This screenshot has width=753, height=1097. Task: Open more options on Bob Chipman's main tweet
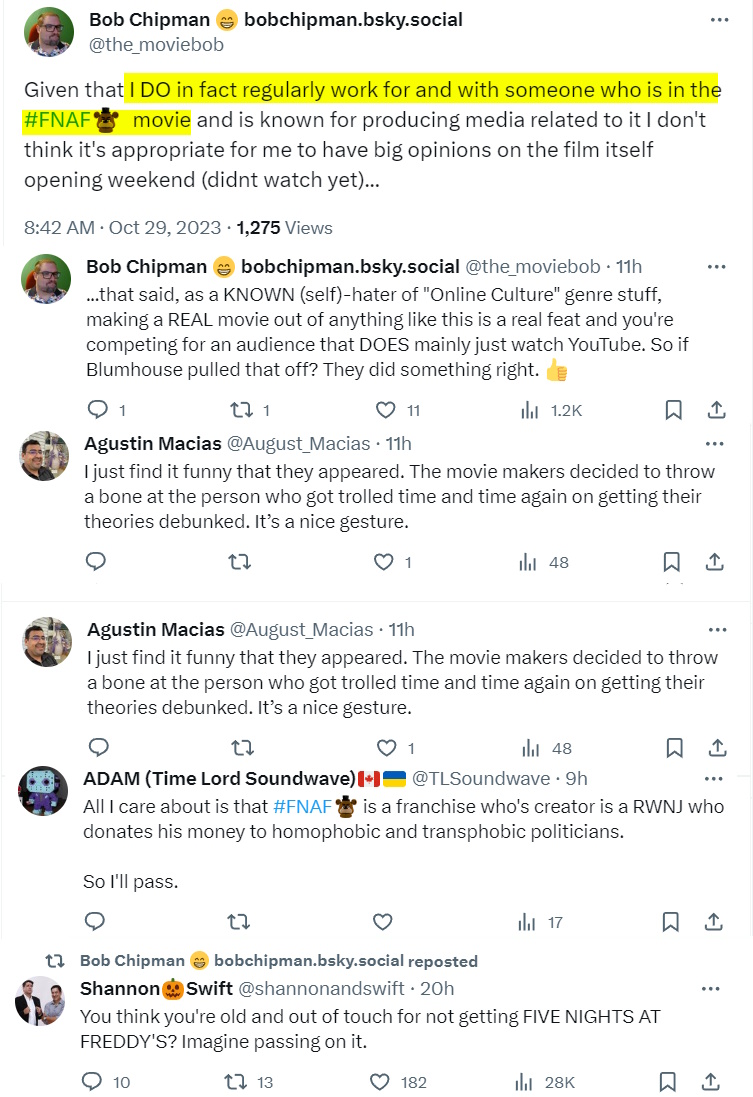[x=719, y=20]
